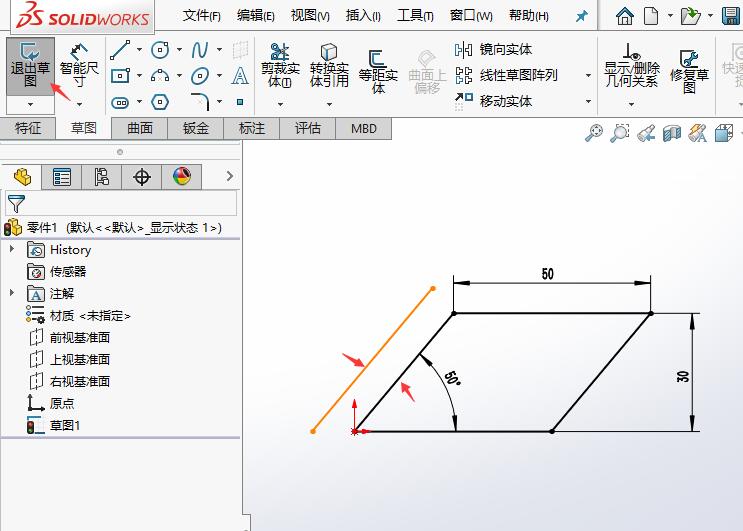Click the Offset Entities (等距实体) tool

[x=378, y=72]
